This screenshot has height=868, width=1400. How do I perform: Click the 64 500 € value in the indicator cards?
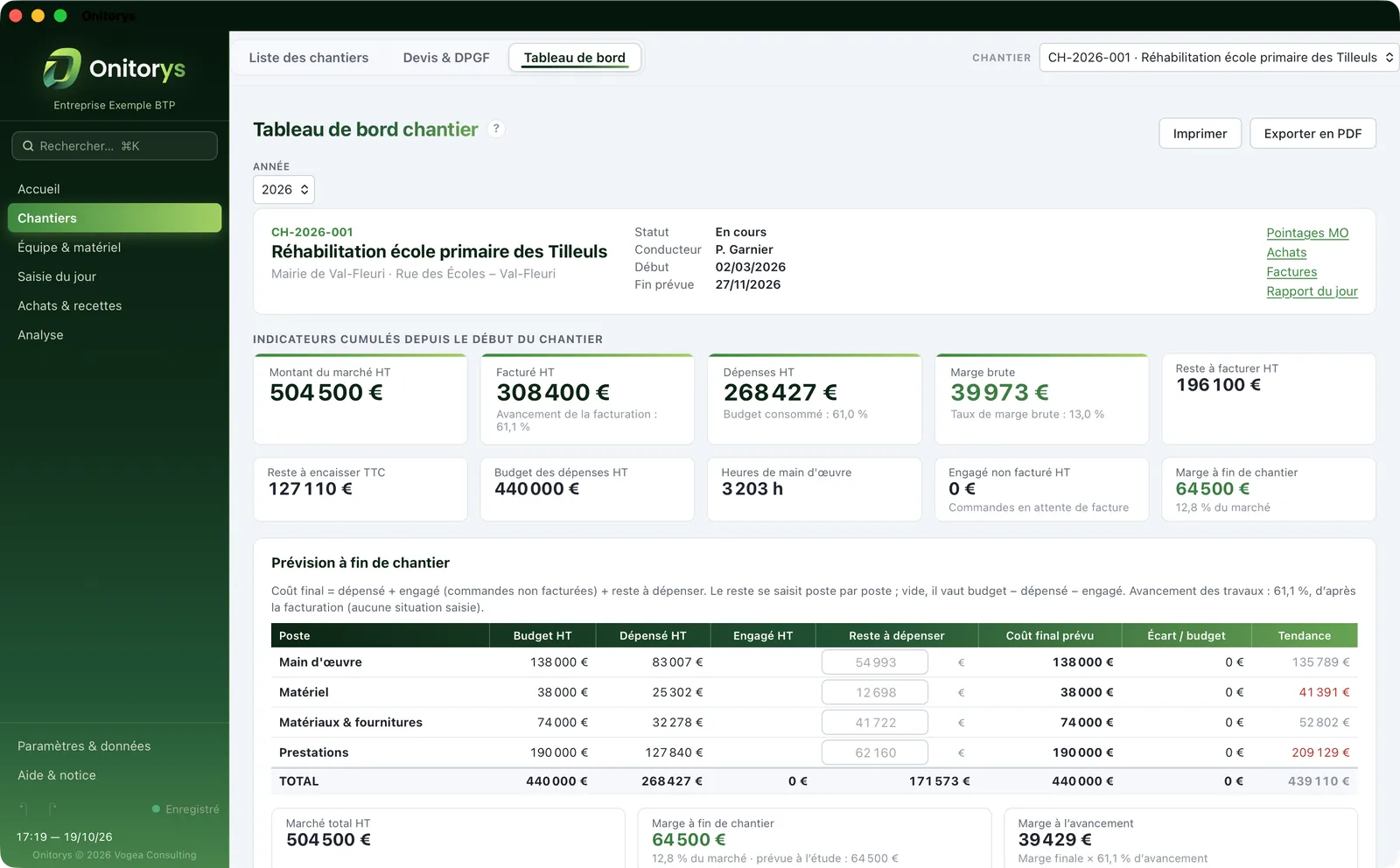[1213, 489]
